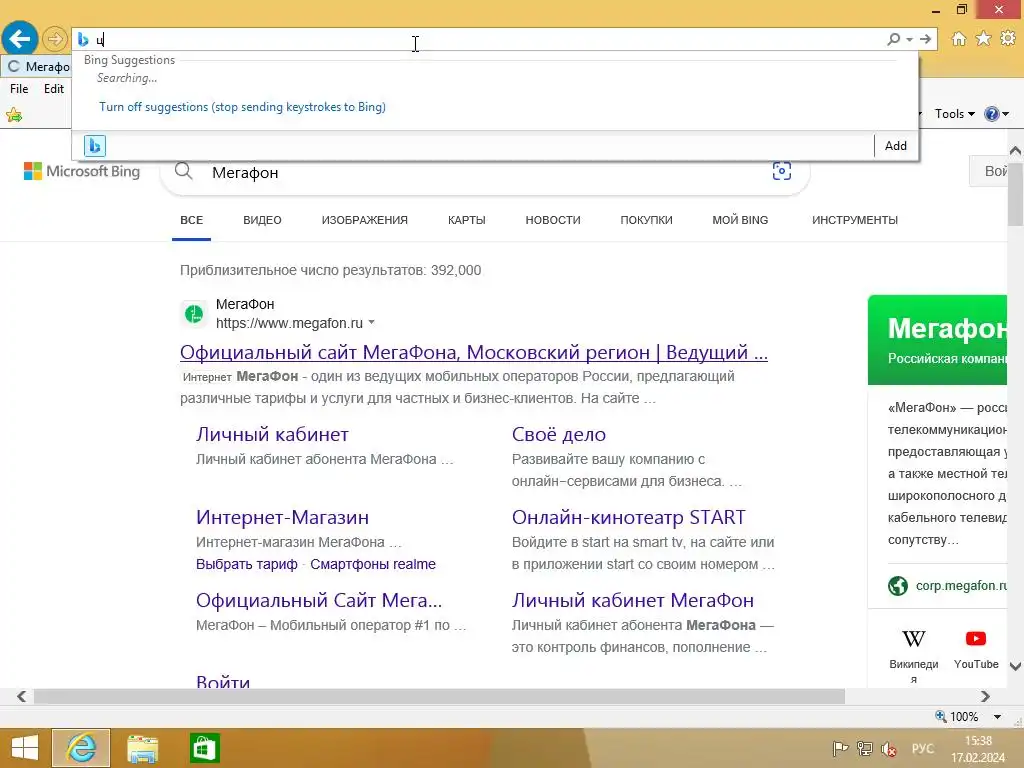Expand the dropdown arrow next to megafon.ru URL
1024x768 pixels.
pos(372,323)
